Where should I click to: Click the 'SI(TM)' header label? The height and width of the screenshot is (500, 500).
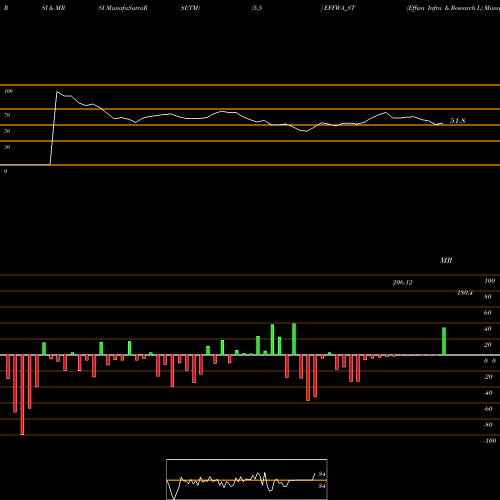point(190,8)
